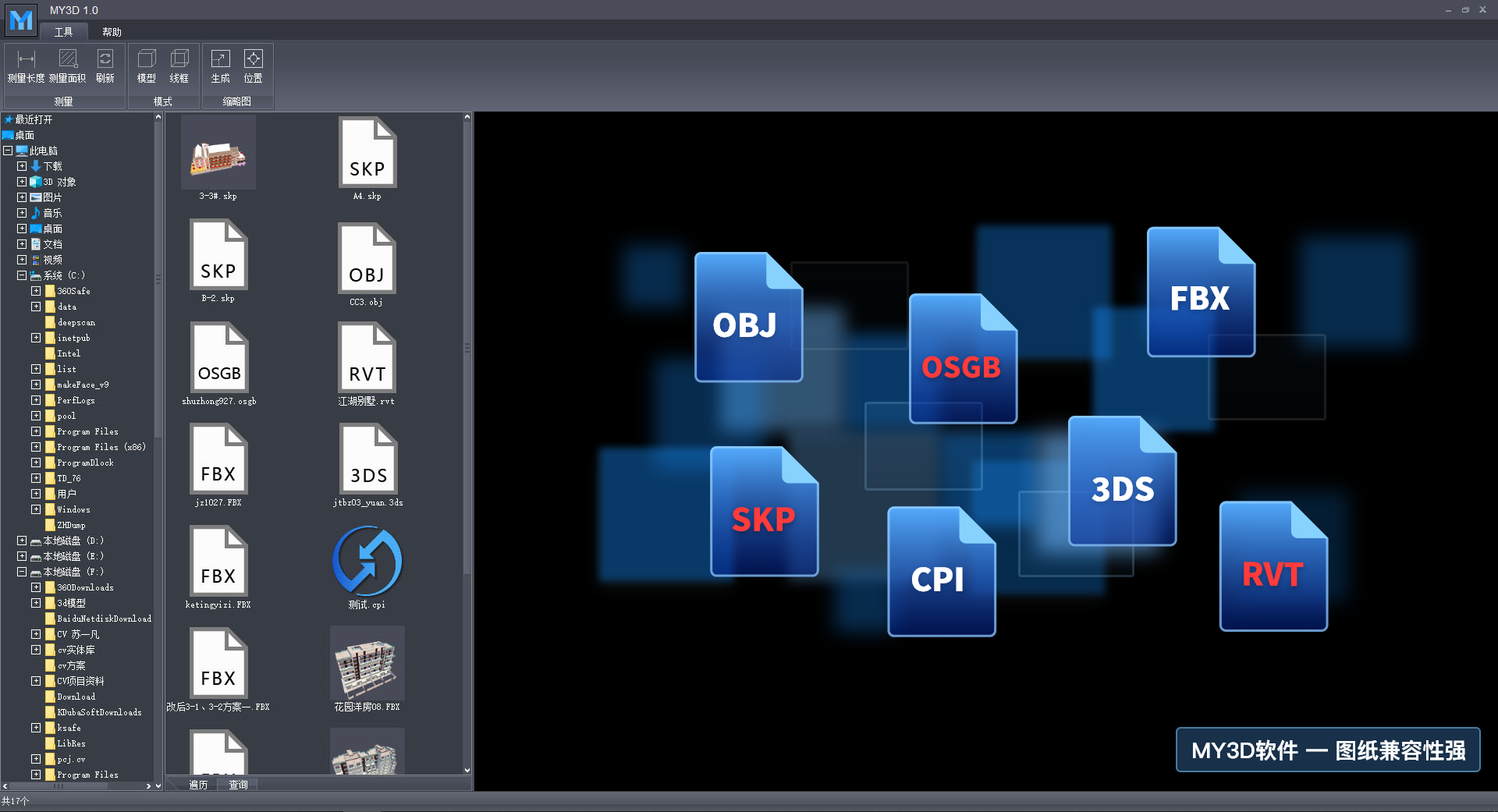
Task: Select the CC3.obj file icon
Action: [x=367, y=258]
